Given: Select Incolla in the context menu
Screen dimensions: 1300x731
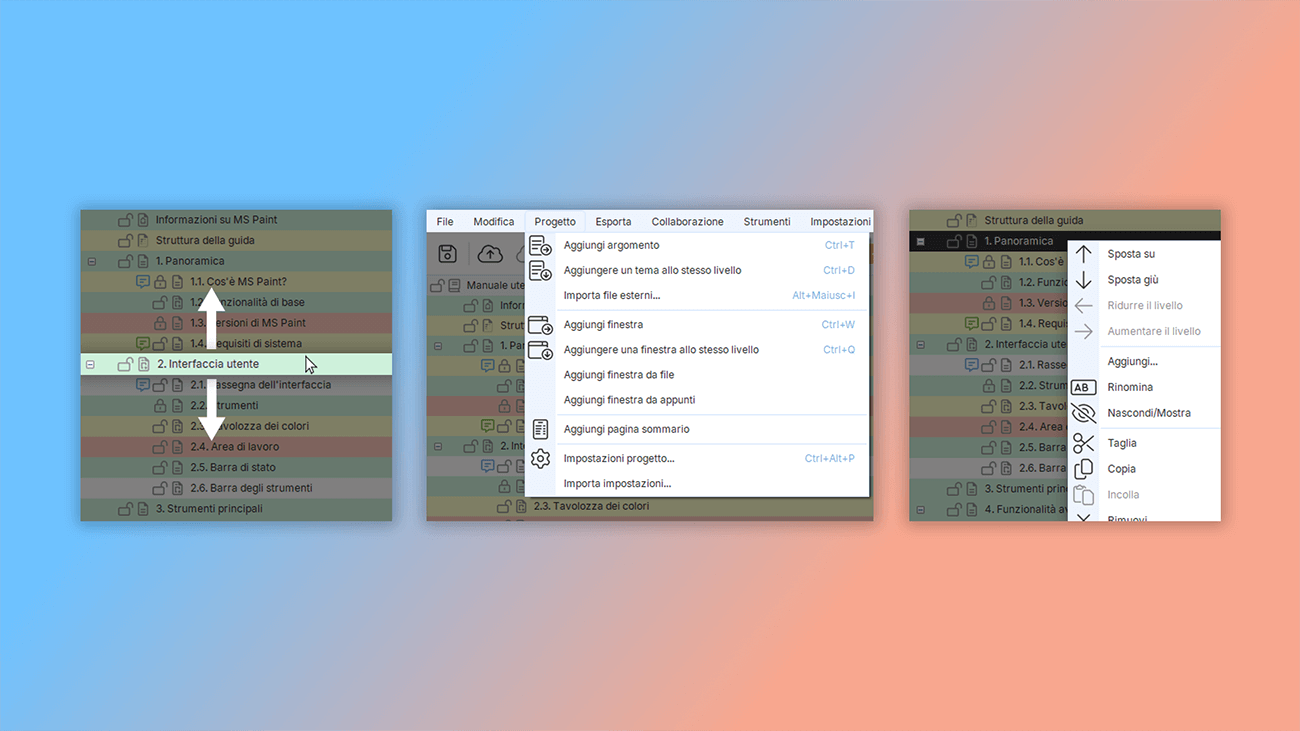Looking at the screenshot, I should coord(1123,494).
